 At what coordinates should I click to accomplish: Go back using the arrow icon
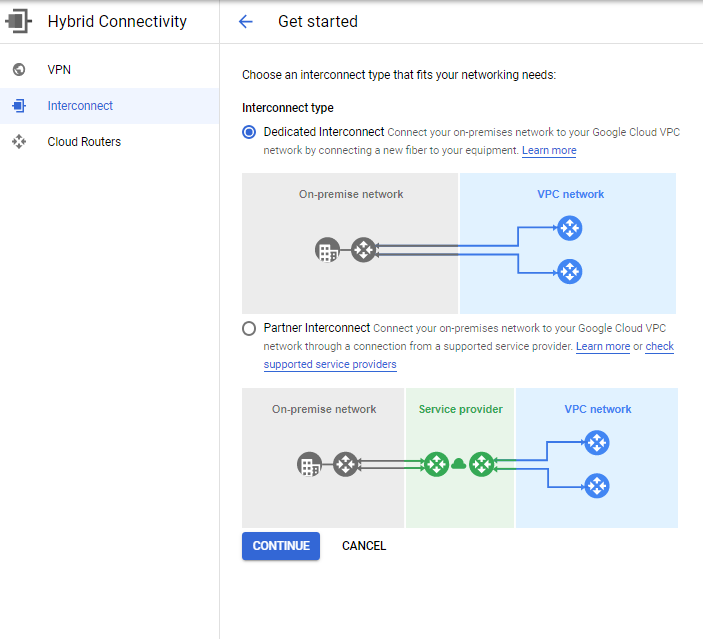(x=246, y=22)
